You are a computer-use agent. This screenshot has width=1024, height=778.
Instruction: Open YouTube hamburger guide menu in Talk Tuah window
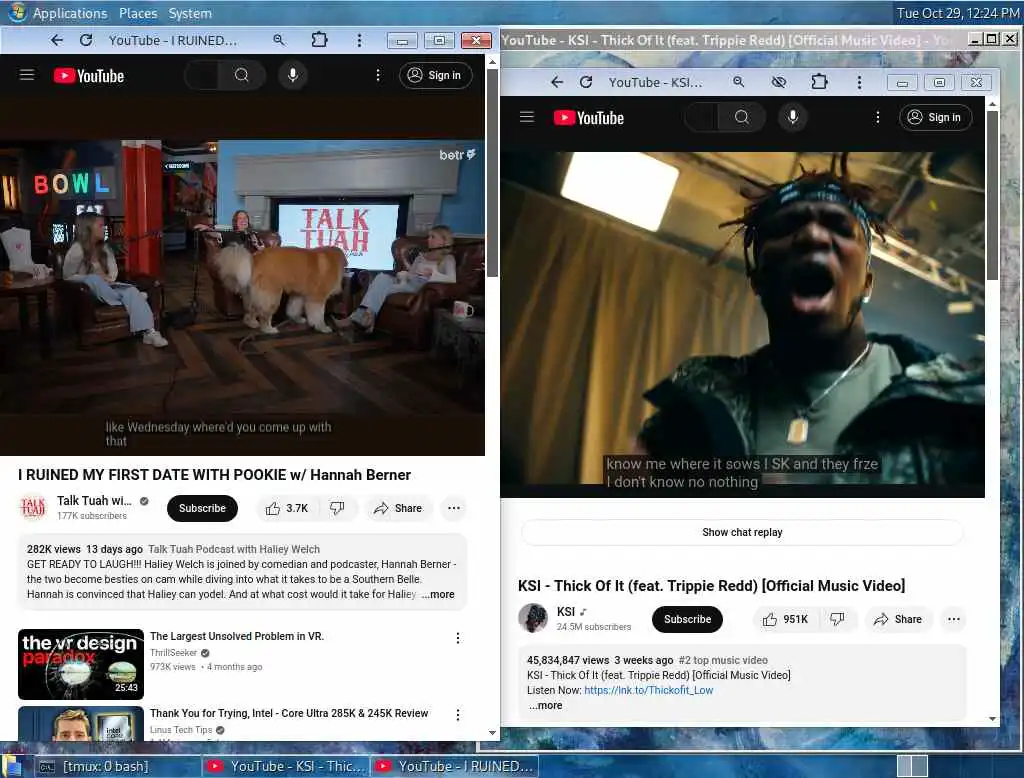[x=27, y=75]
